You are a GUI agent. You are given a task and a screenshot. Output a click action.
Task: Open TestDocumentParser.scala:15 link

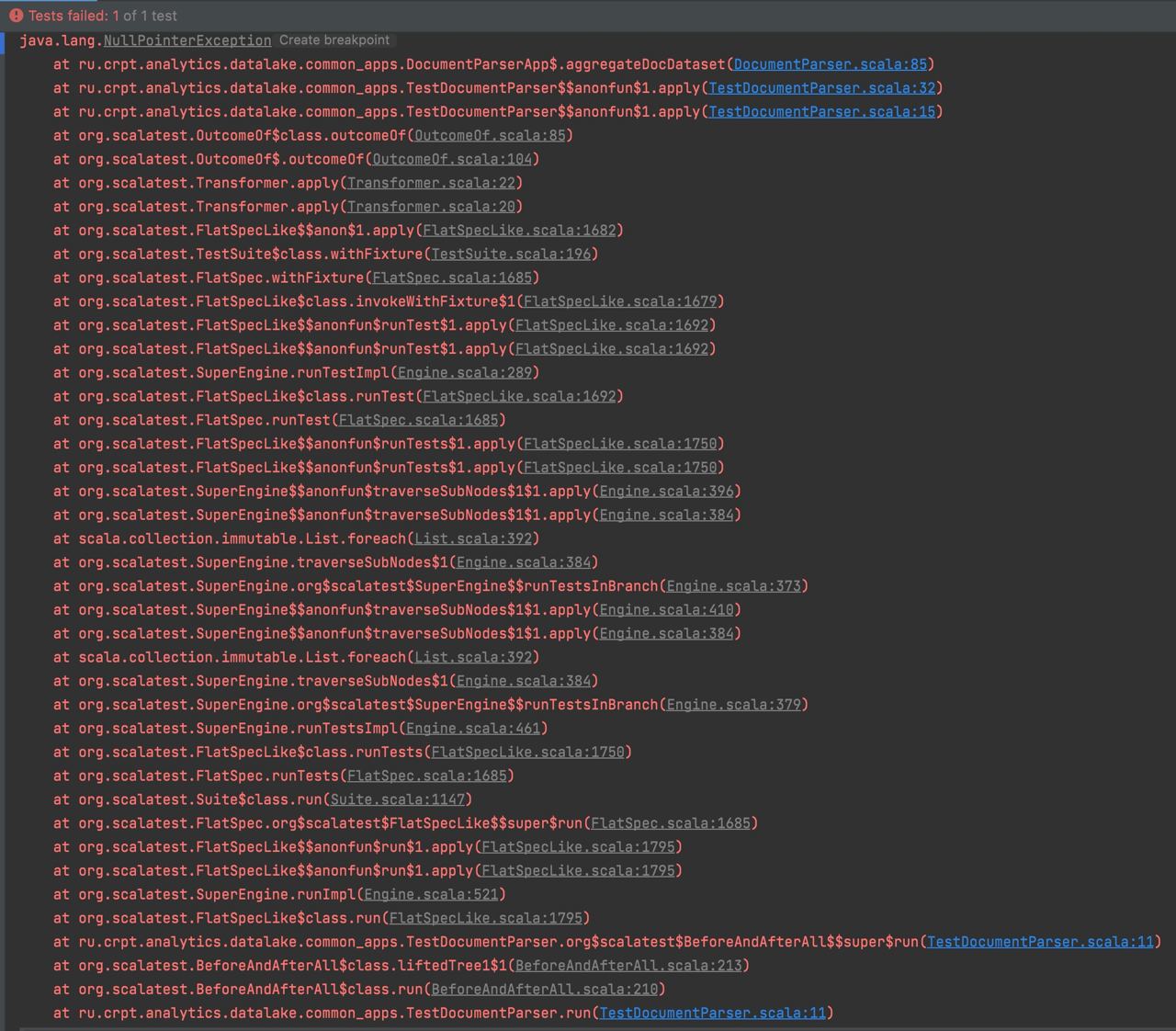(x=822, y=112)
